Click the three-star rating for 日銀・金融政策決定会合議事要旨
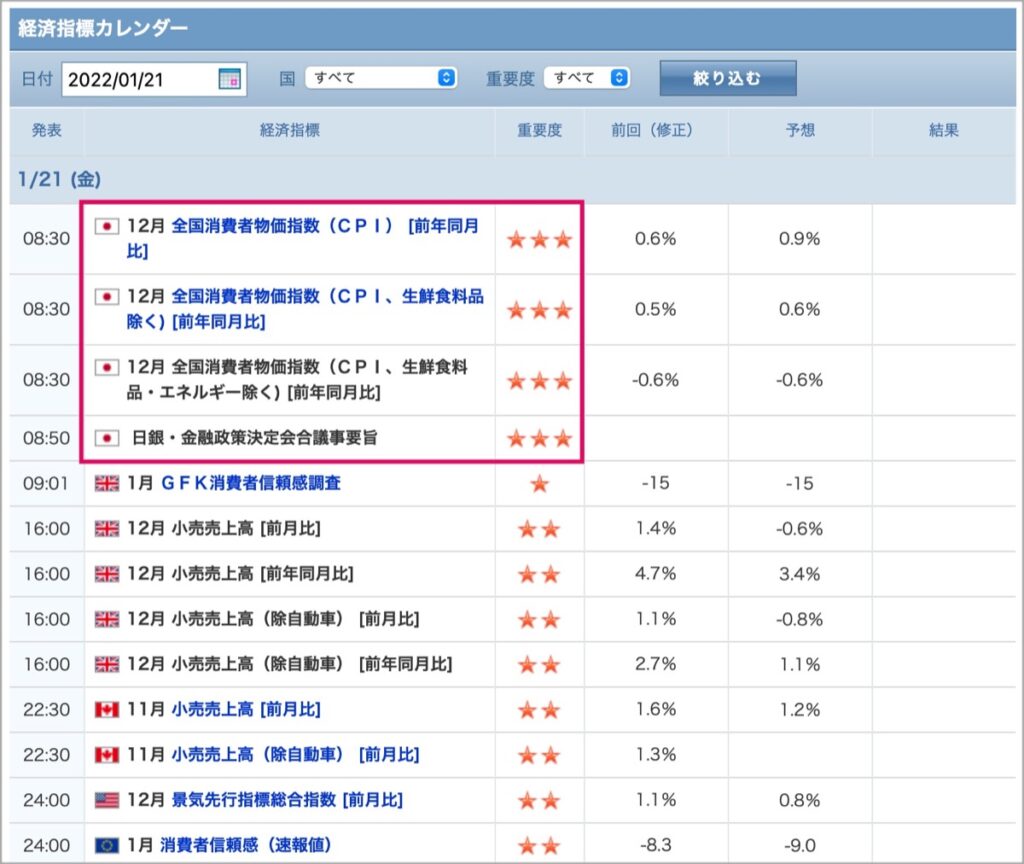1024x864 pixels. pos(539,438)
